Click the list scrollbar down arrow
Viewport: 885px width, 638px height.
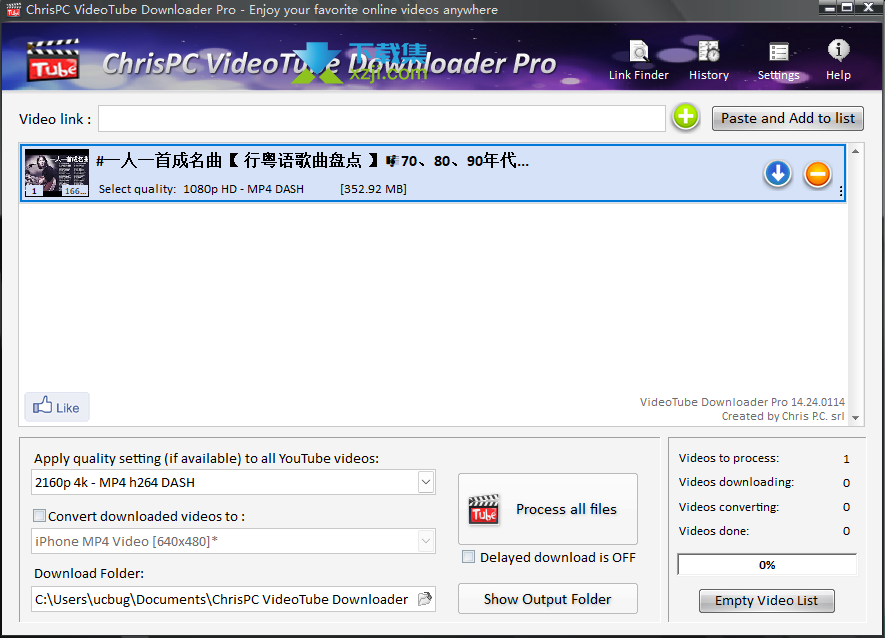pos(856,418)
